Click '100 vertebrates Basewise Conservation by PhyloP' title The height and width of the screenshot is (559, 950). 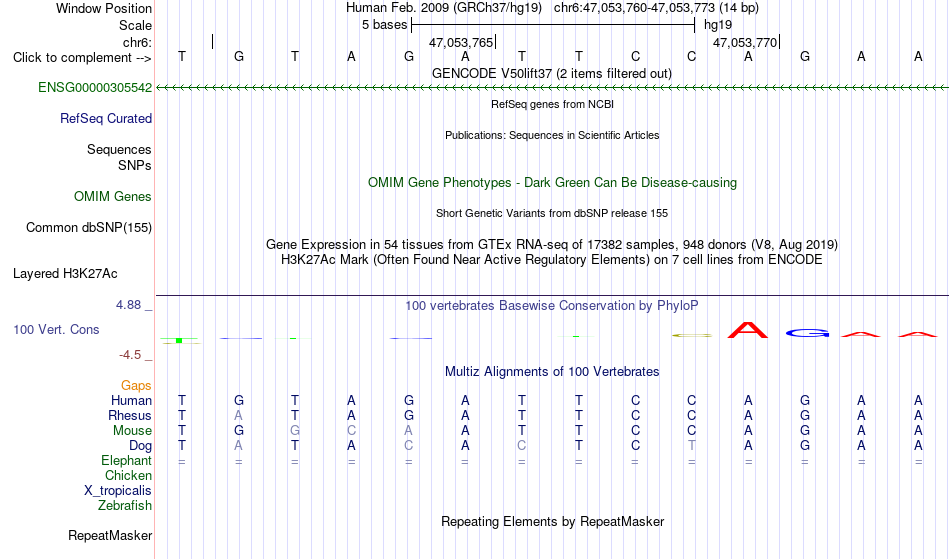pyautogui.click(x=552, y=305)
